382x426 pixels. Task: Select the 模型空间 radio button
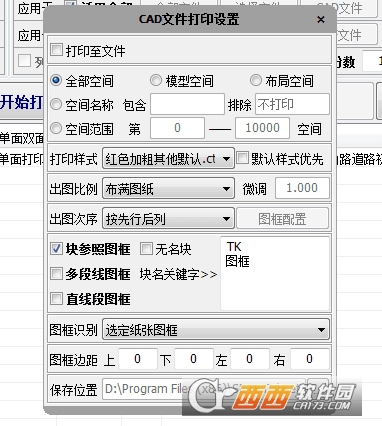coord(156,80)
